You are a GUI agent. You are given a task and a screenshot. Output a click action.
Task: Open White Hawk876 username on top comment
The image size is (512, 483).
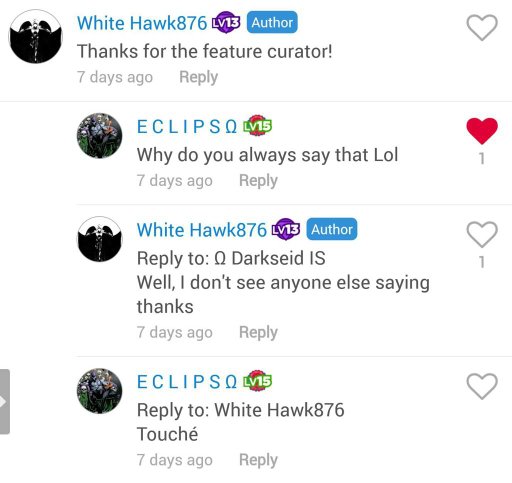pos(142,23)
